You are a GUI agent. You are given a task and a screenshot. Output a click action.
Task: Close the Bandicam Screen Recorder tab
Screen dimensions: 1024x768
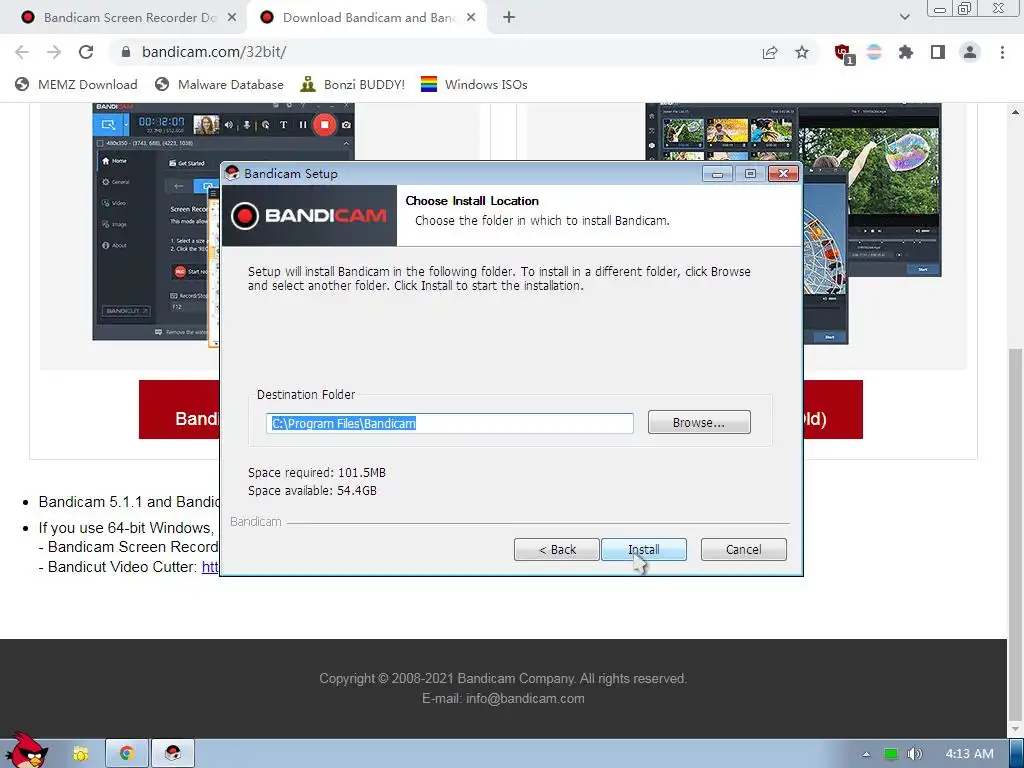coord(232,18)
